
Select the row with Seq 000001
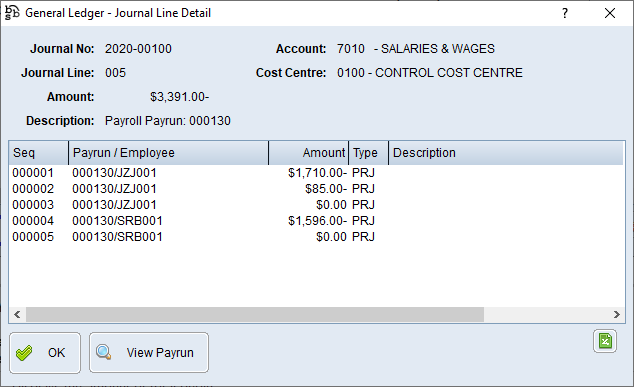tap(316, 173)
